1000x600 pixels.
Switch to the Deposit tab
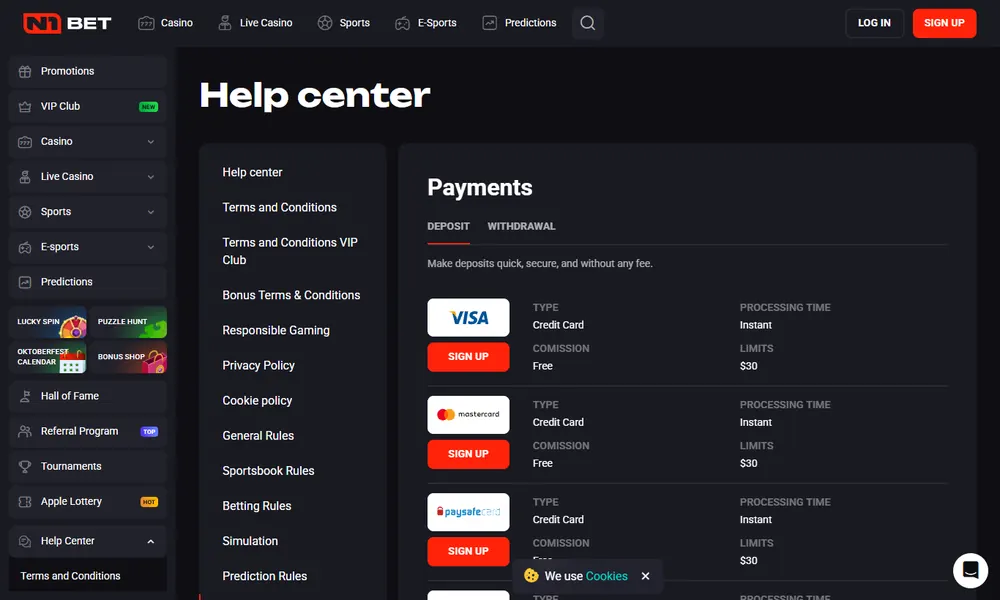(448, 226)
